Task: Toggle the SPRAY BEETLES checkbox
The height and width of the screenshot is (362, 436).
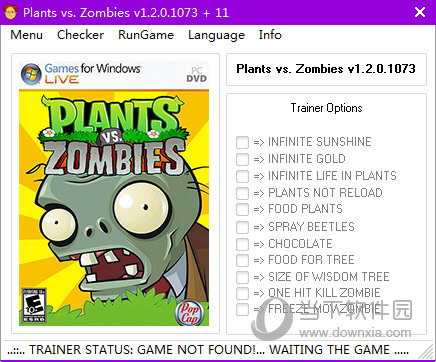Action: pos(242,227)
